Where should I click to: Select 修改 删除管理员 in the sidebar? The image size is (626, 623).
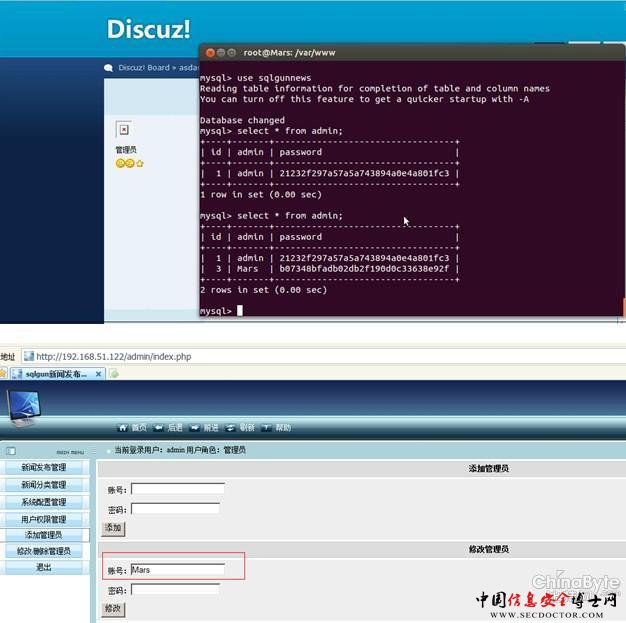[x=44, y=552]
